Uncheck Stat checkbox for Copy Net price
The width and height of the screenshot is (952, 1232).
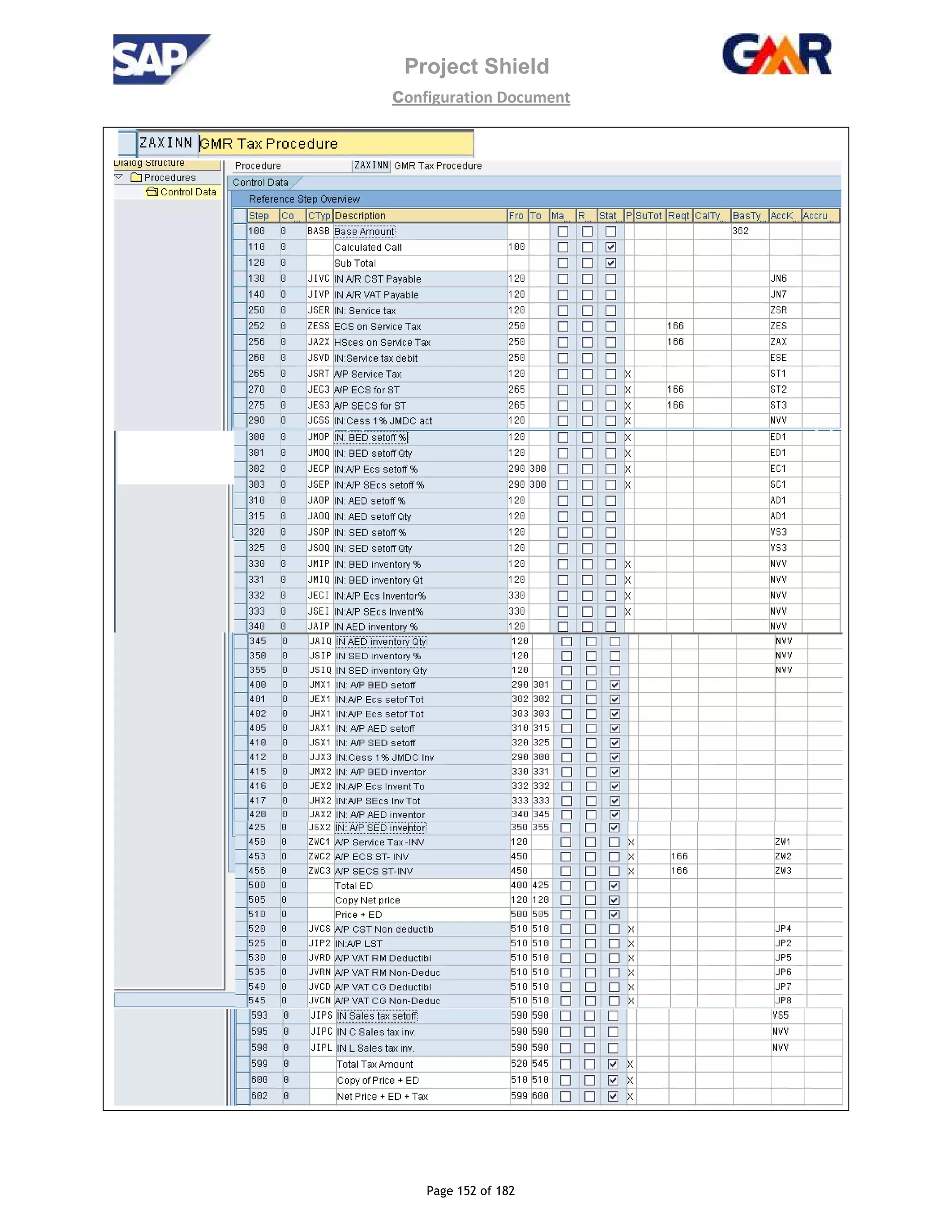(614, 901)
